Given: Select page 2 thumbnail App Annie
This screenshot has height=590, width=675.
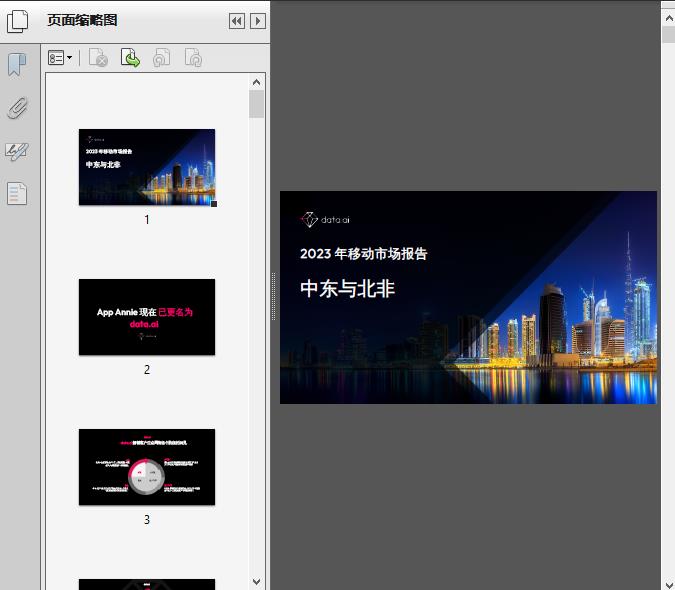Looking at the screenshot, I should tap(147, 317).
